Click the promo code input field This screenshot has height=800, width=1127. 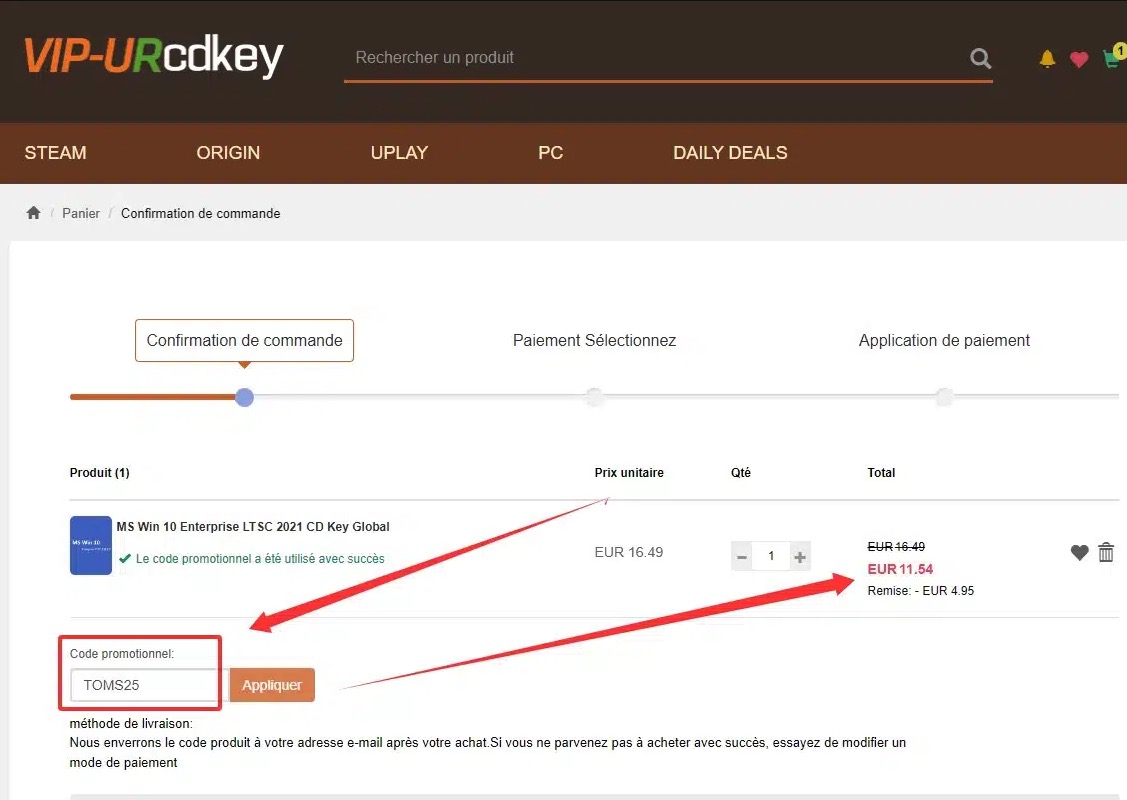(x=145, y=686)
